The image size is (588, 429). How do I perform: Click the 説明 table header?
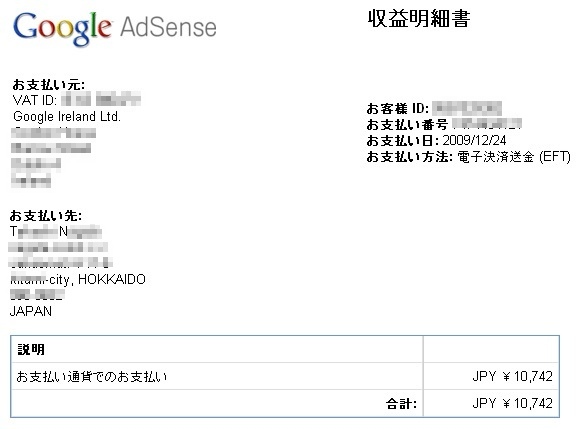point(31,350)
